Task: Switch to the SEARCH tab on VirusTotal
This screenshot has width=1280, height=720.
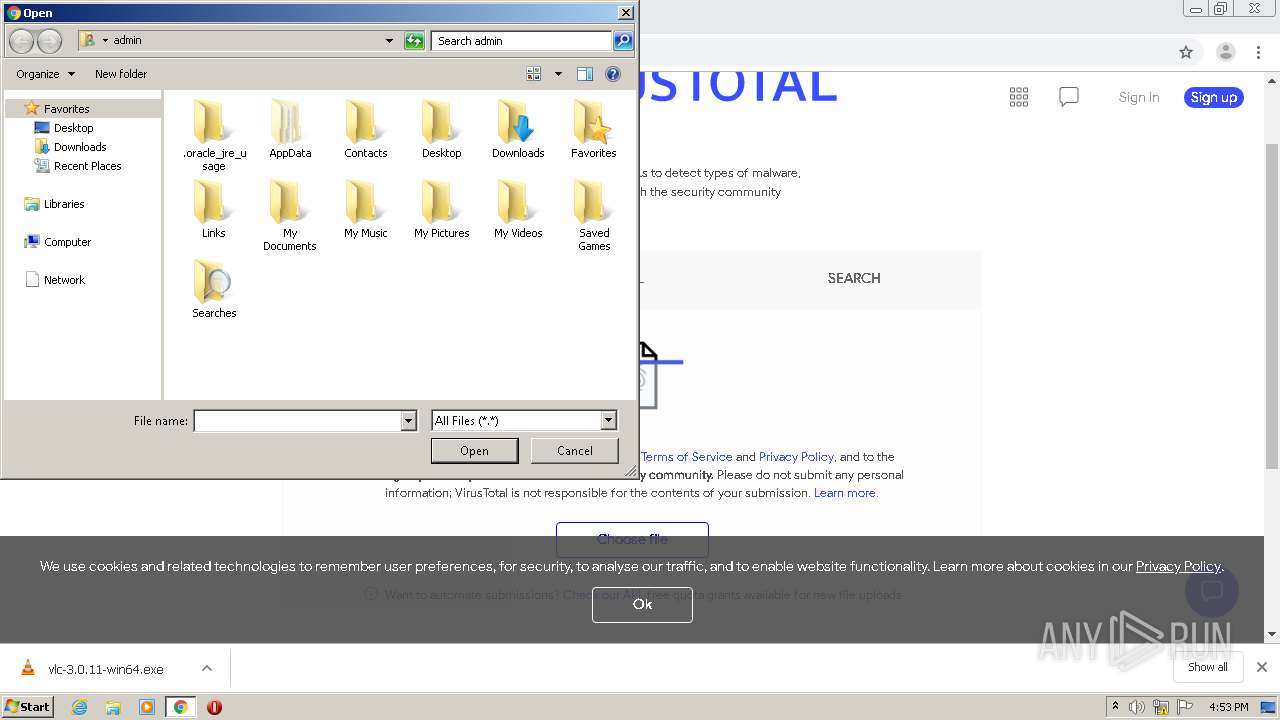Action: 854,278
